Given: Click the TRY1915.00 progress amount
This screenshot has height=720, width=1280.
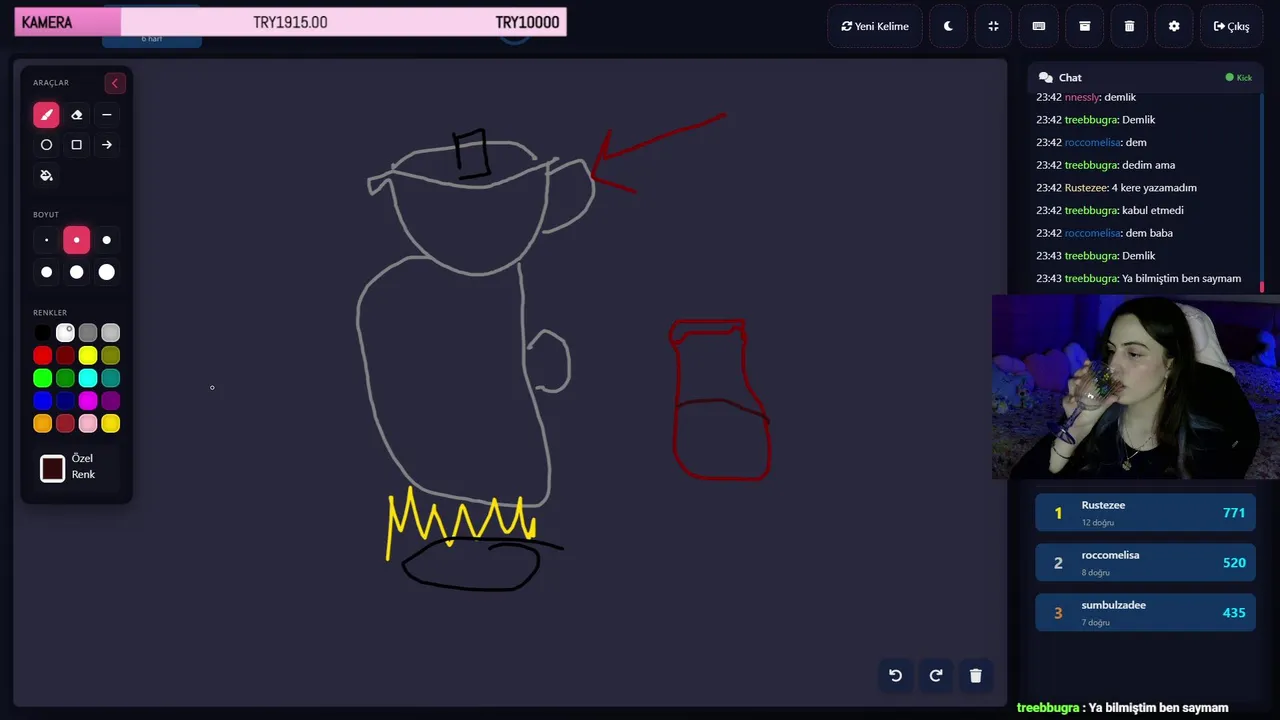Looking at the screenshot, I should 290,22.
